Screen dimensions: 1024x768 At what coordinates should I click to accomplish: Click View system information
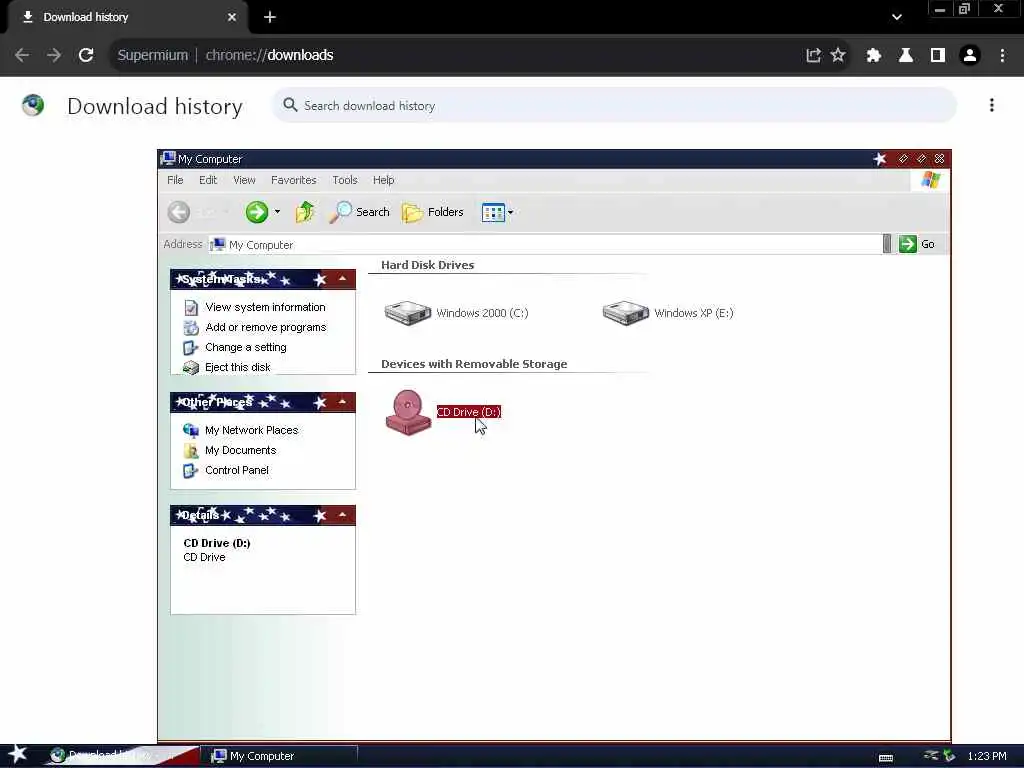265,307
